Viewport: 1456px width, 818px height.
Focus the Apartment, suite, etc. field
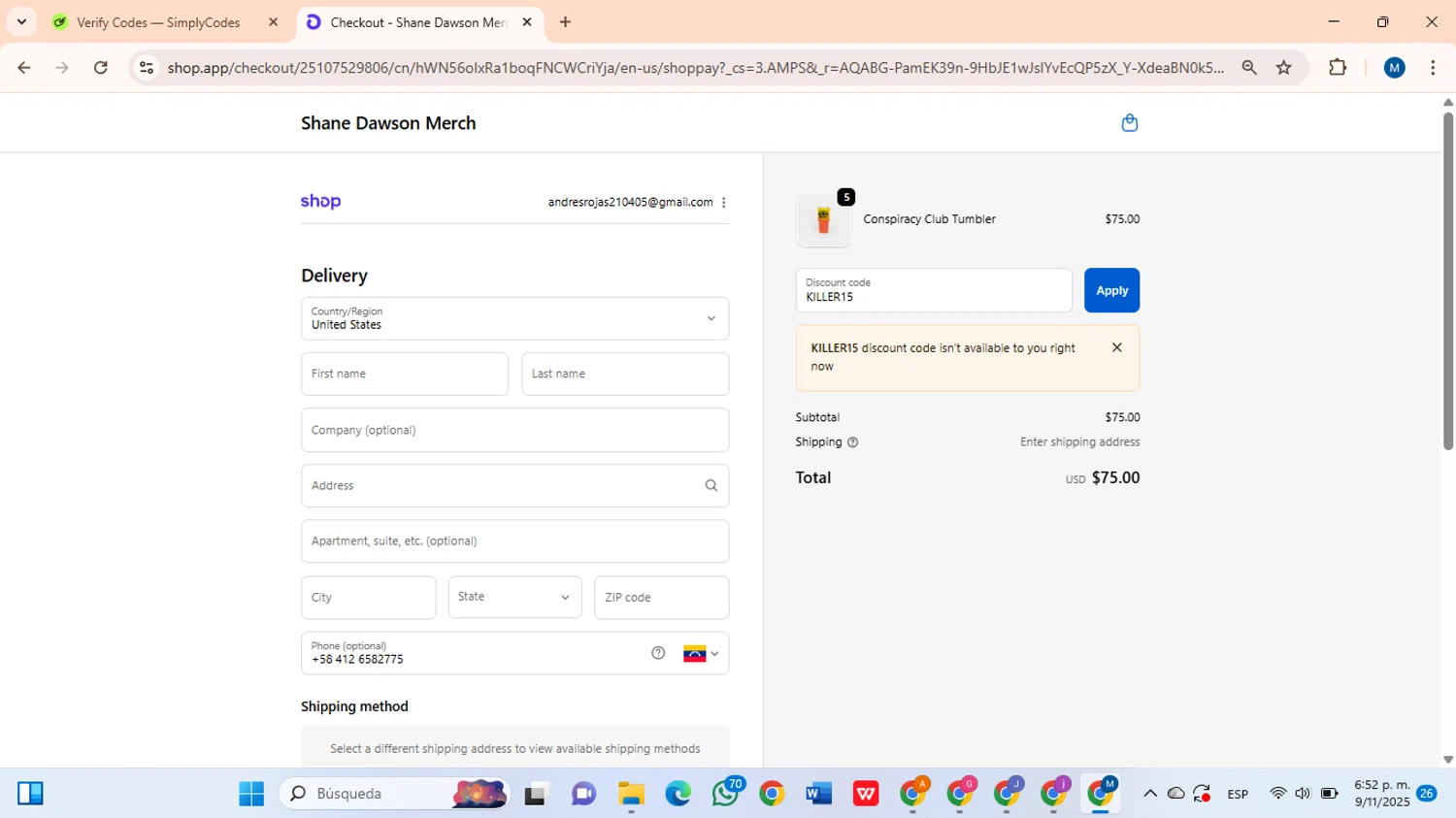(514, 541)
